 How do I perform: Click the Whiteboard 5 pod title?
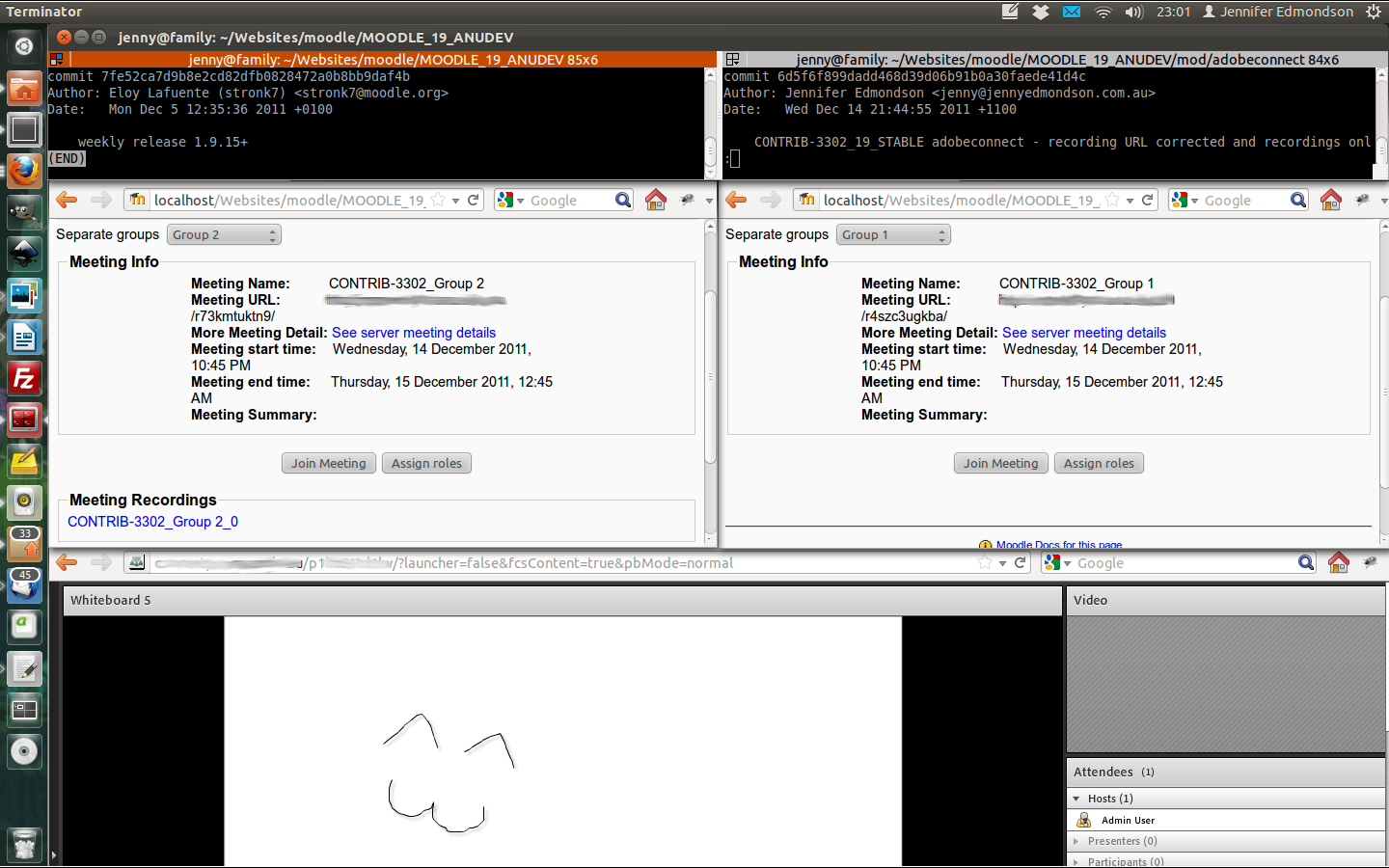pos(111,600)
